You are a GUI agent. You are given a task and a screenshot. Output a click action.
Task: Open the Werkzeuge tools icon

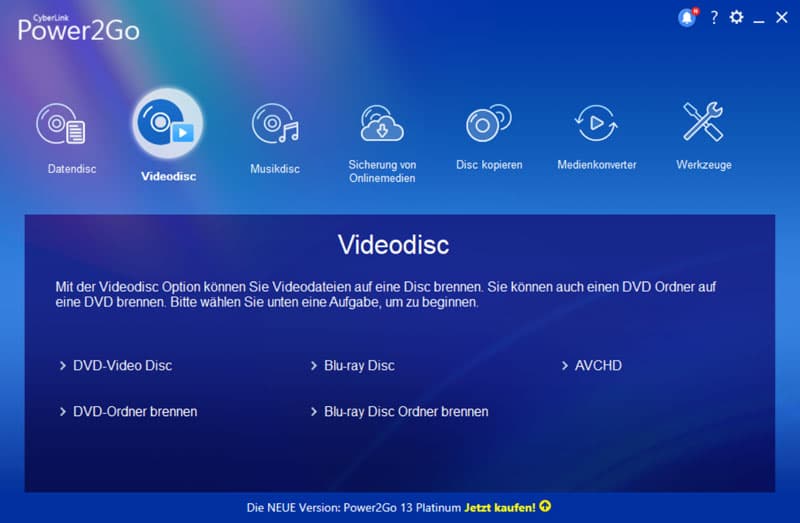tap(703, 121)
